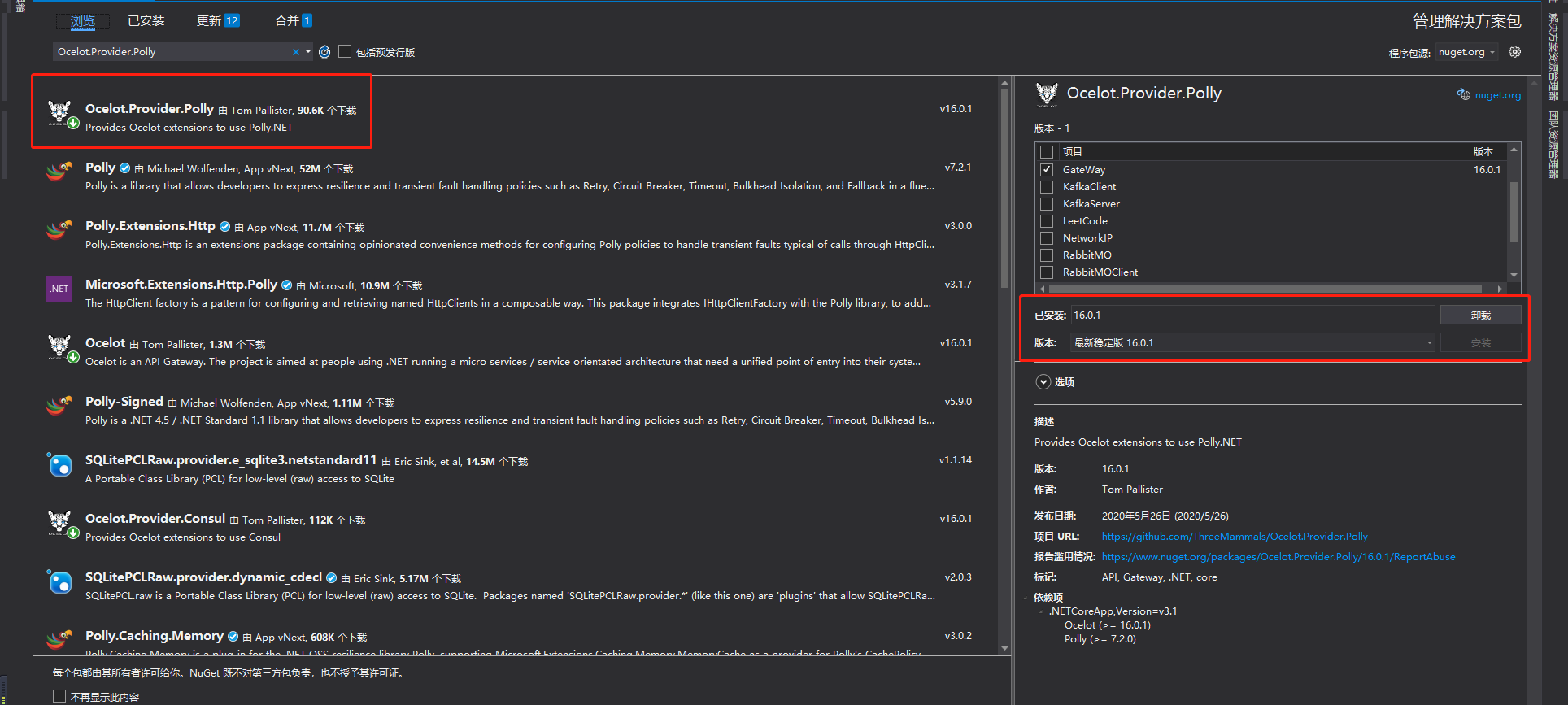Collapse the dependencies tree
Viewport: 1568px width, 705px height.
[1026, 598]
